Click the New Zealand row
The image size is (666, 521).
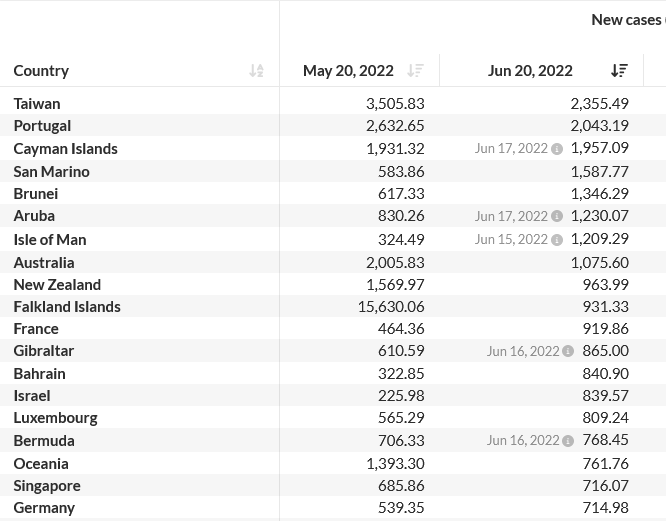(x=57, y=284)
